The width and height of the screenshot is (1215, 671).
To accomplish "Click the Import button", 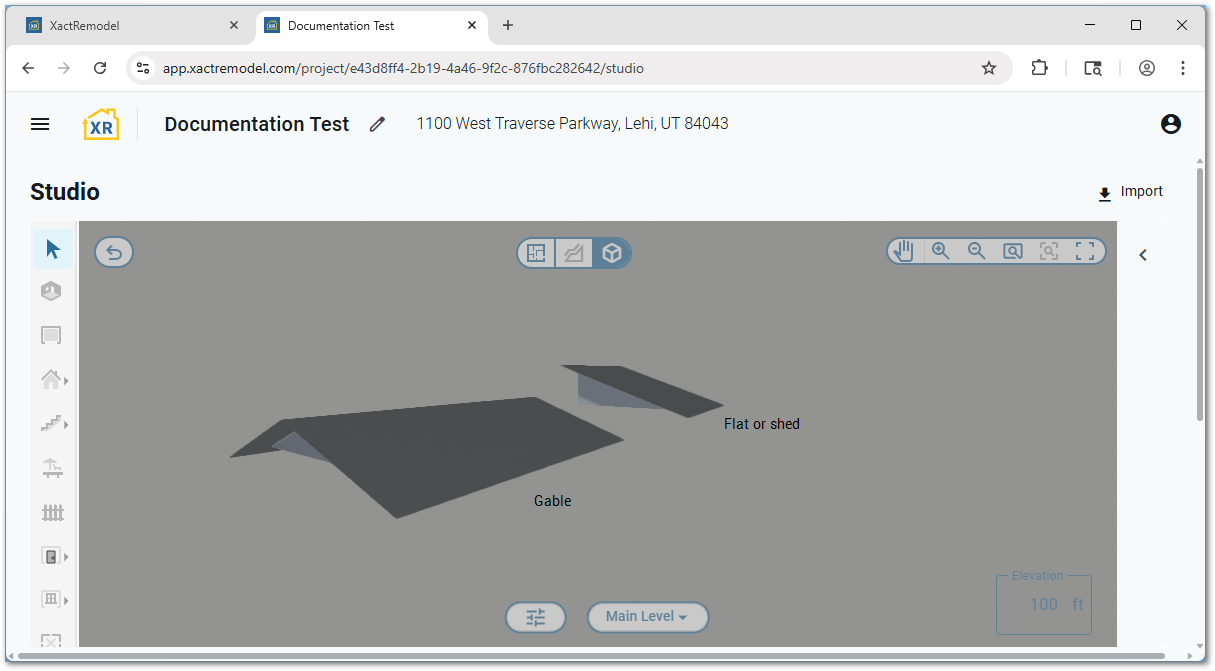I will (1130, 192).
